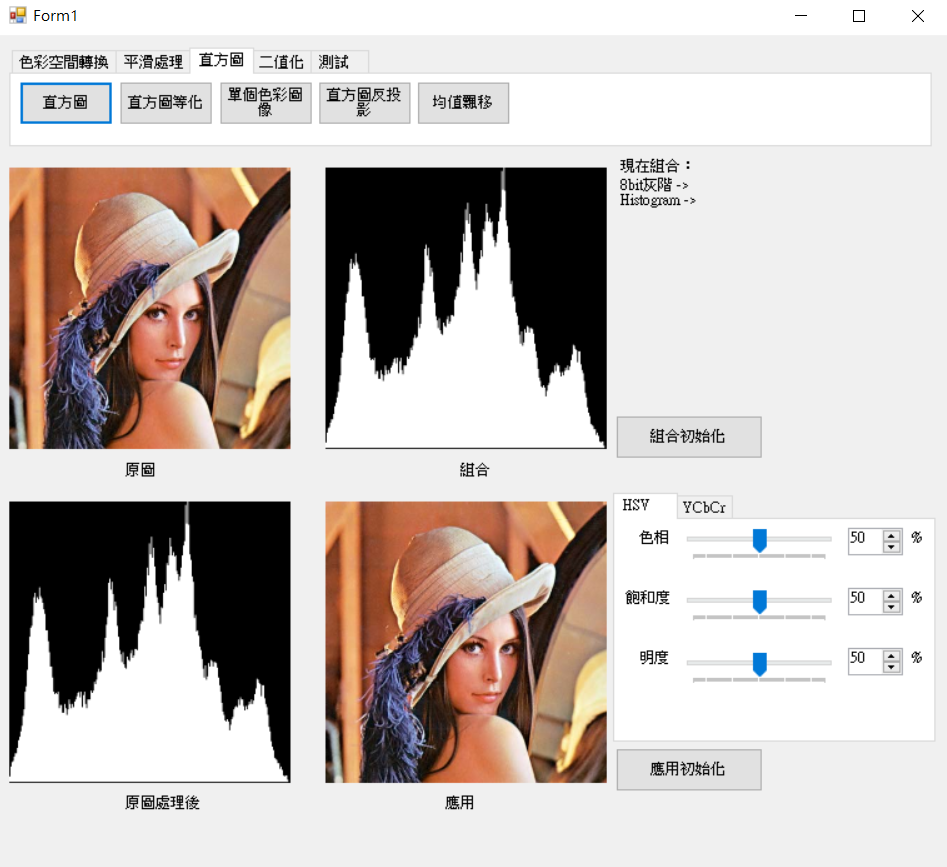Increase 飽和度 value with up arrow
The image size is (947, 867).
(891, 596)
